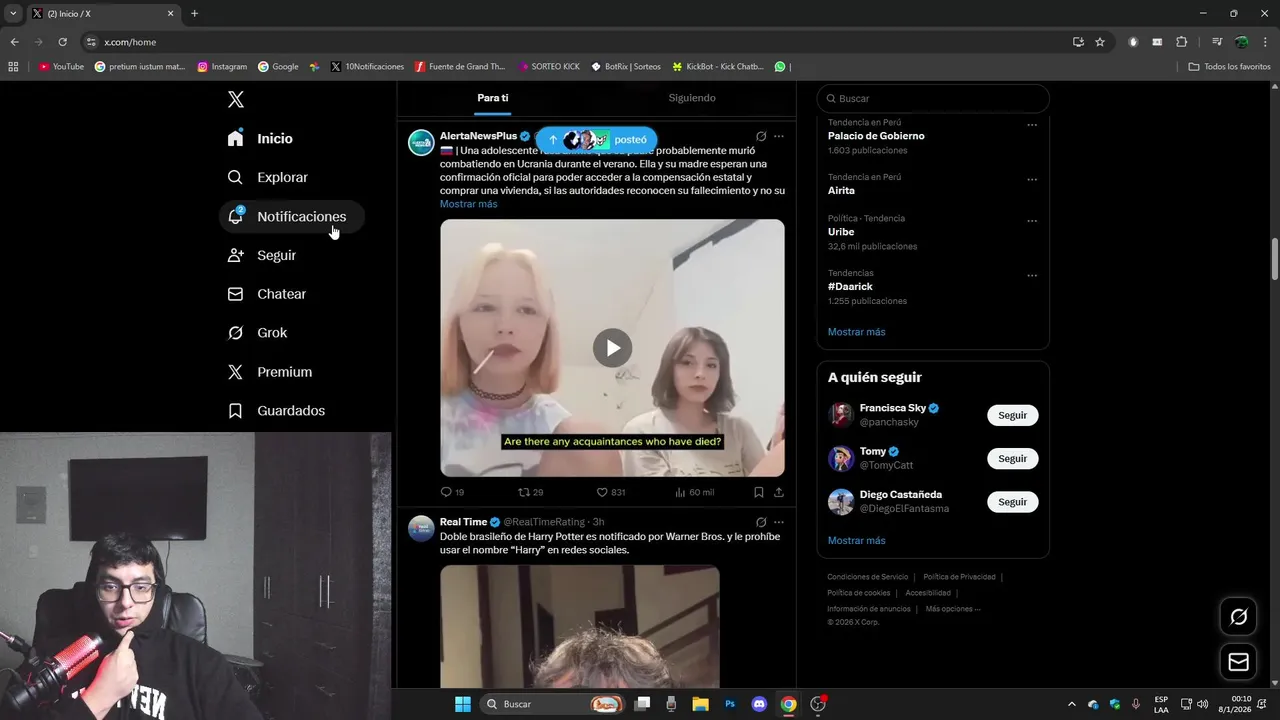The height and width of the screenshot is (720, 1280).
Task: Switch to the Para ti tab
Action: pos(493,98)
